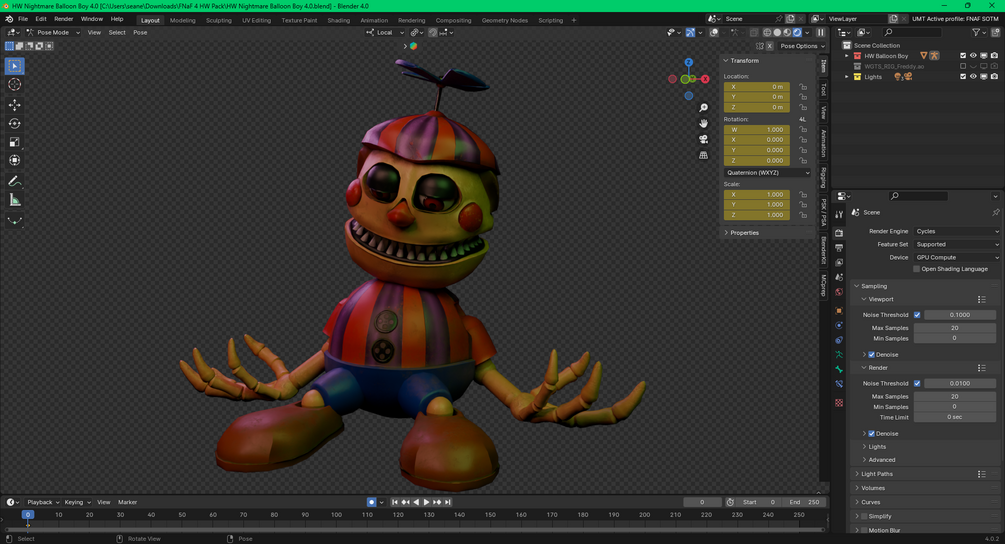Click the pan view hand gizmo

704,123
